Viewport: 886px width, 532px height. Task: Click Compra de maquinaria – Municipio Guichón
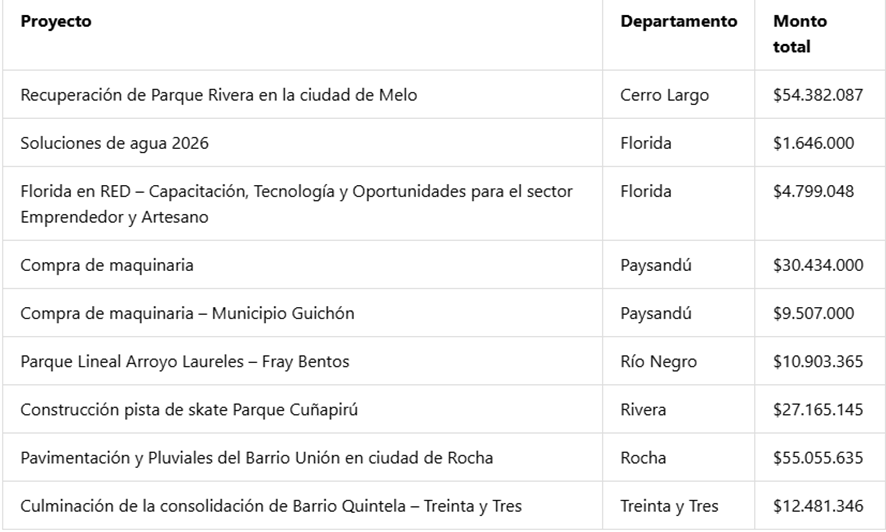pos(187,313)
